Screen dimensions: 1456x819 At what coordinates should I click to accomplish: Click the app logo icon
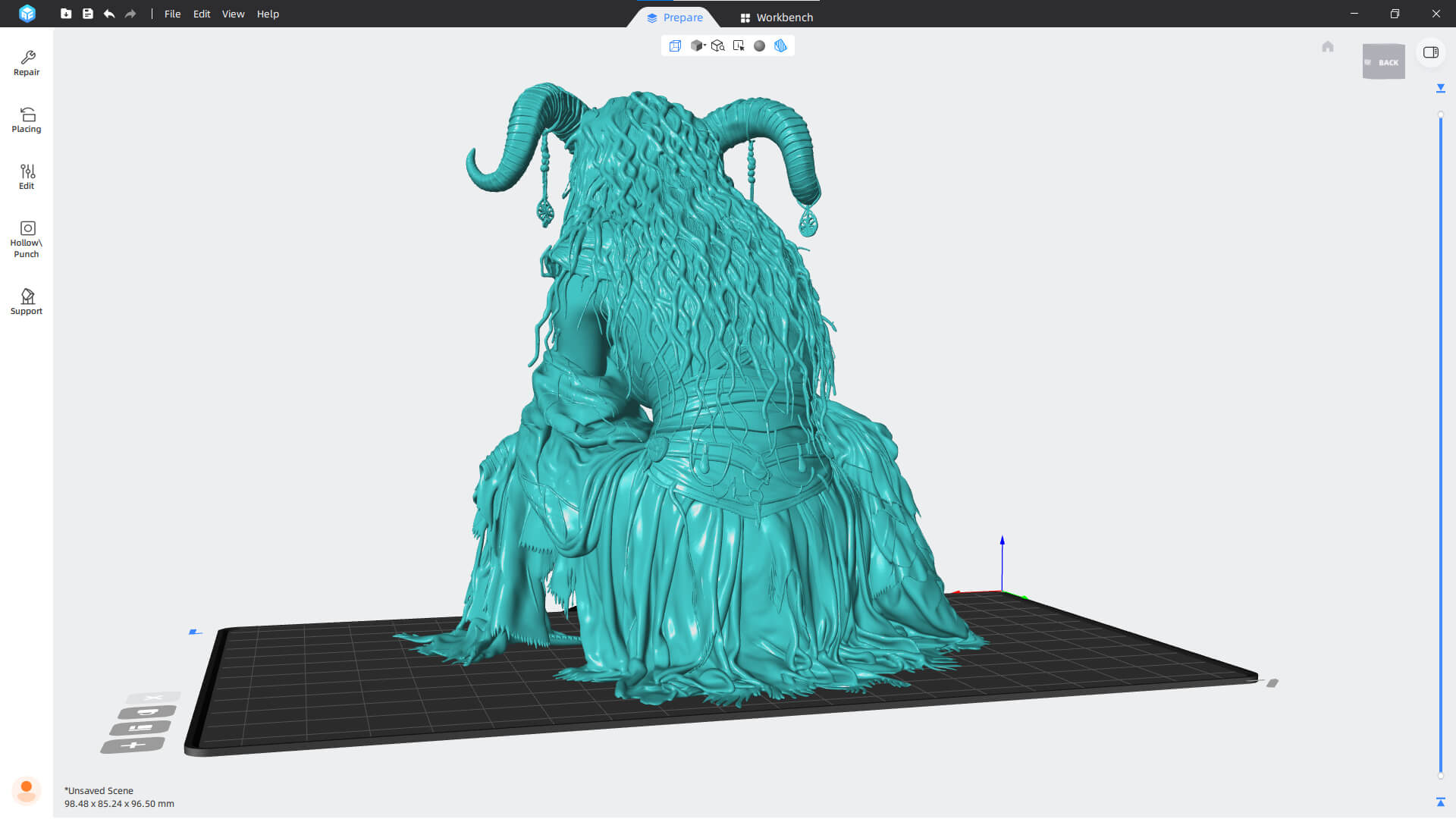[27, 14]
